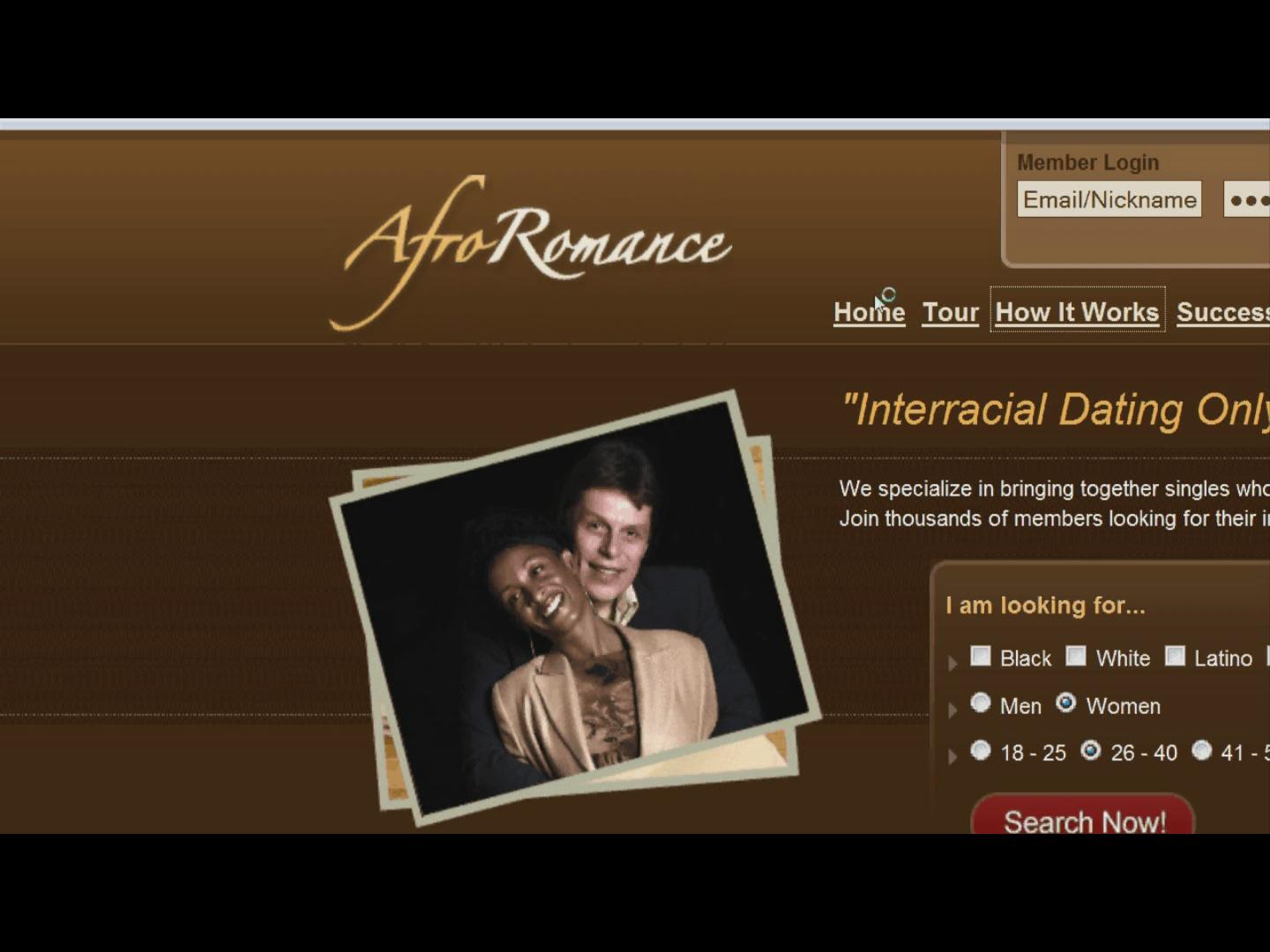Viewport: 1270px width, 952px height.
Task: Click the Email/Nickname login field
Action: 1109,199
